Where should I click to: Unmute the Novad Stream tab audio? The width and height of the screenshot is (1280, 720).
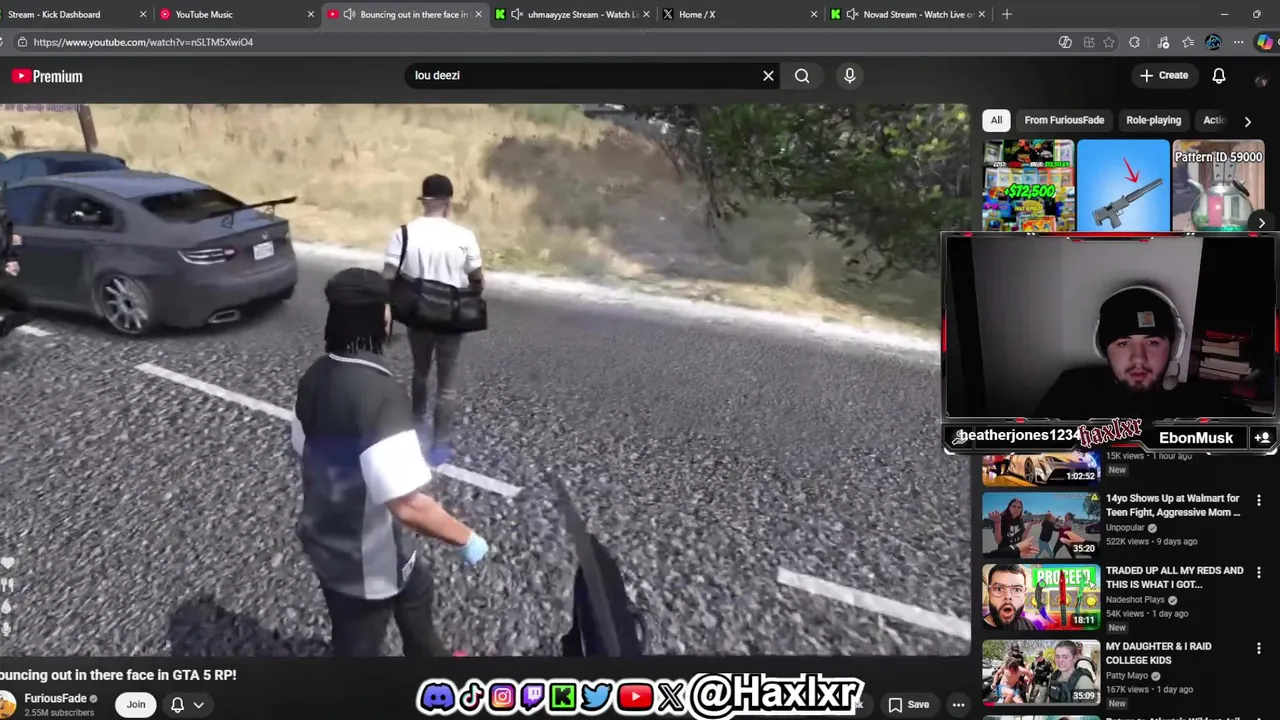tap(852, 14)
